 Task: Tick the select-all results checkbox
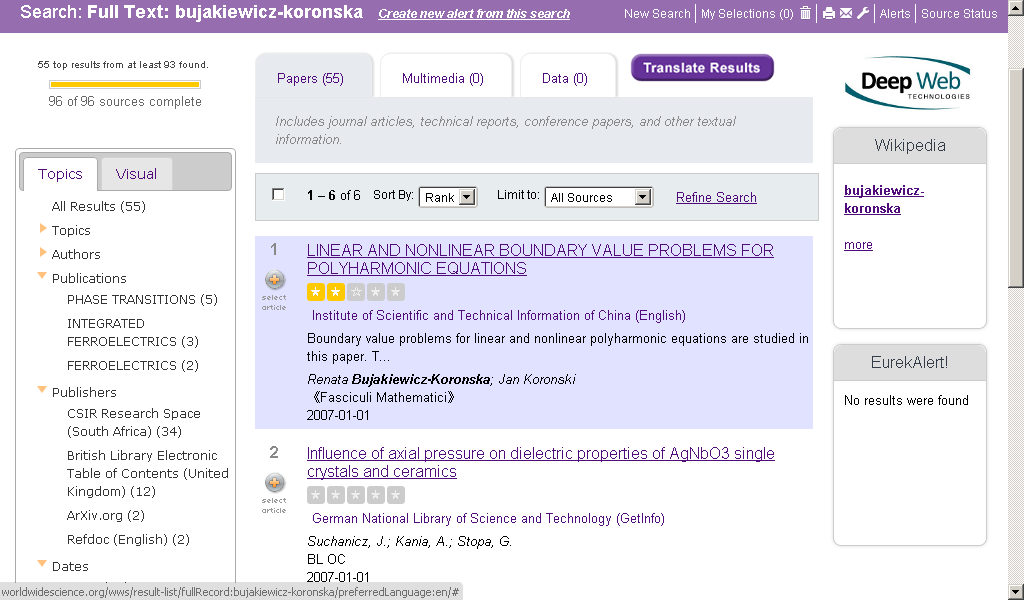278,195
